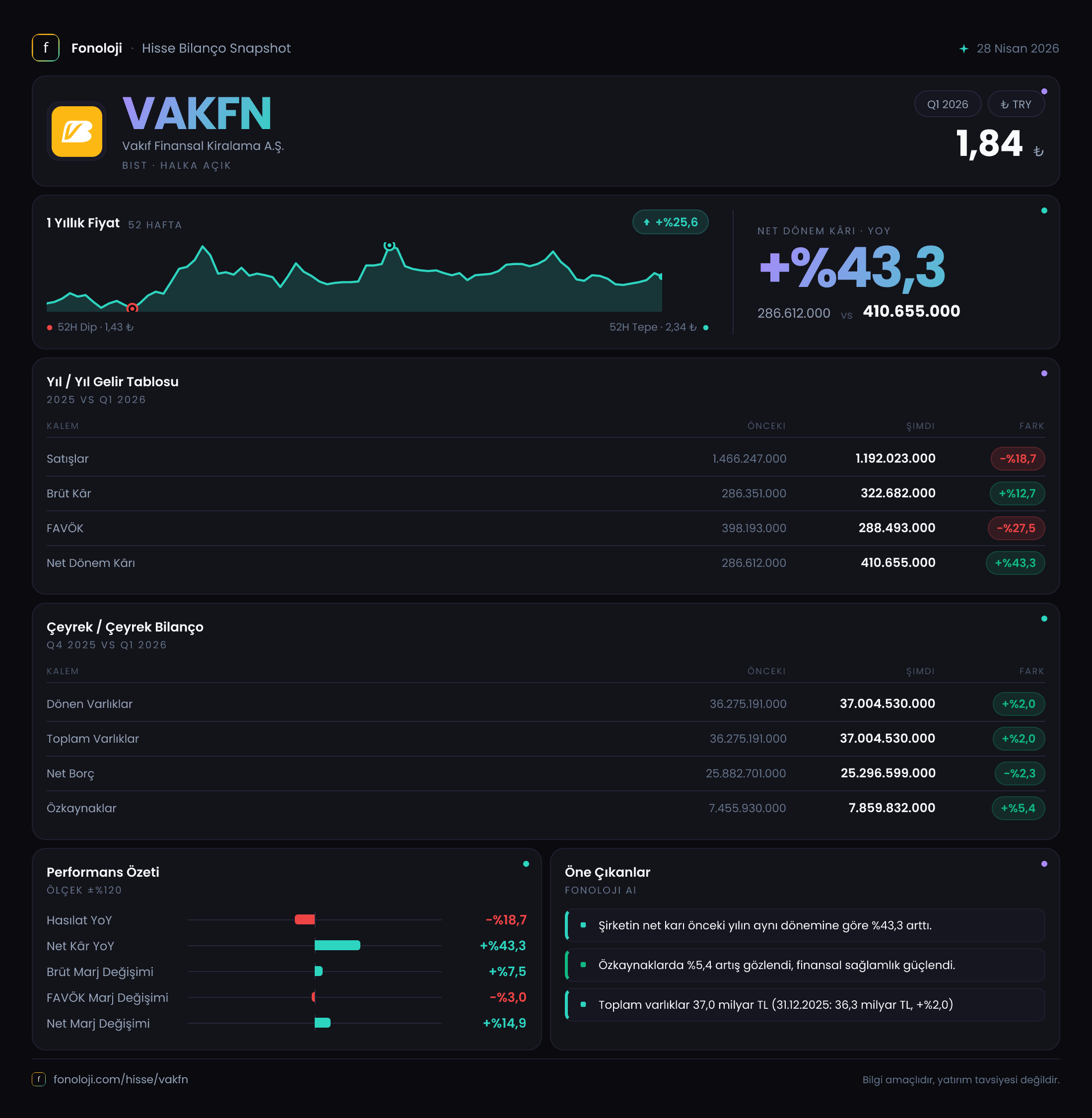Click the Hisse Bilanço Snapshot subtitle

coord(216,48)
